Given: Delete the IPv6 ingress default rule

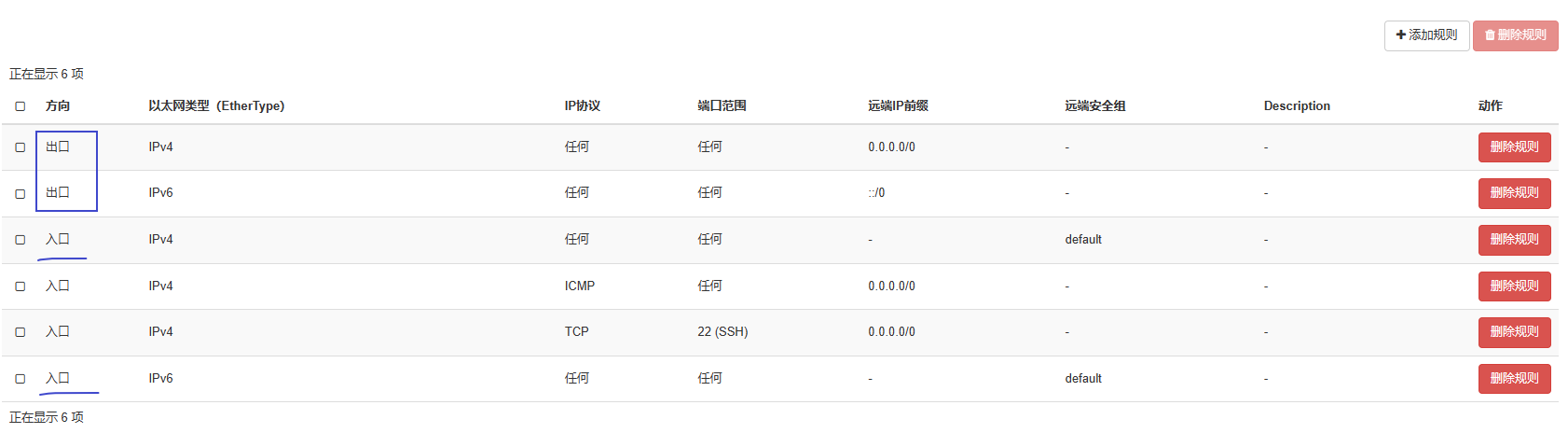Looking at the screenshot, I should pos(1514,379).
